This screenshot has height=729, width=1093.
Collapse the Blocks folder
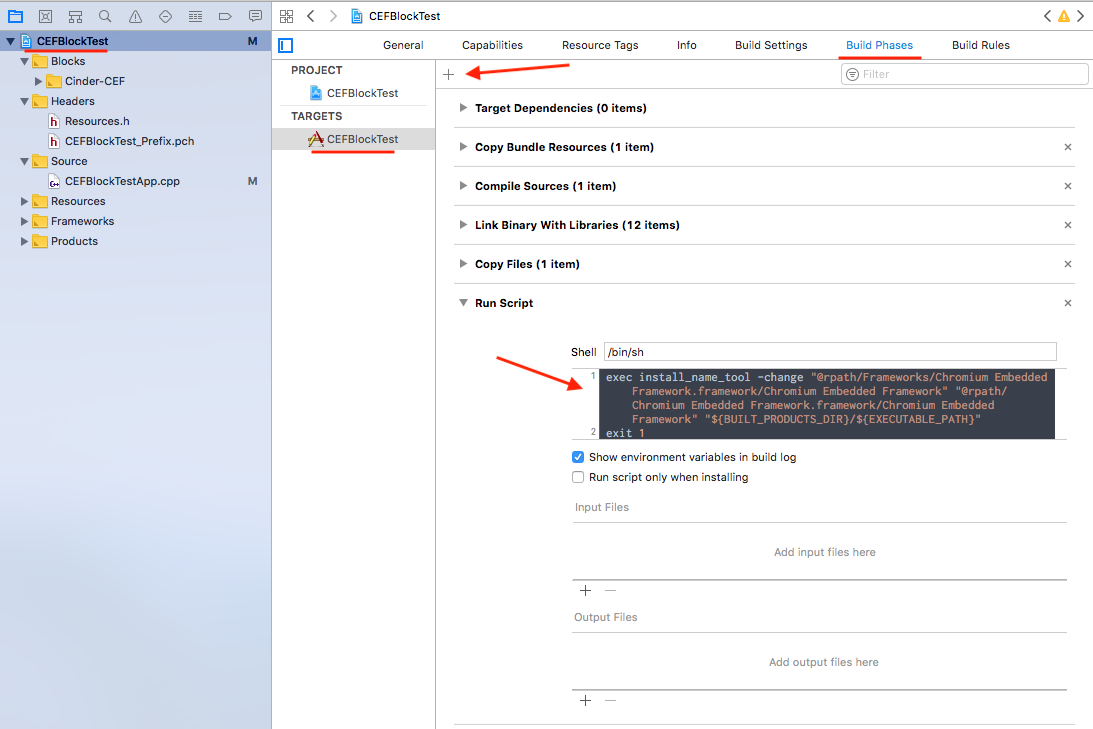tap(24, 61)
